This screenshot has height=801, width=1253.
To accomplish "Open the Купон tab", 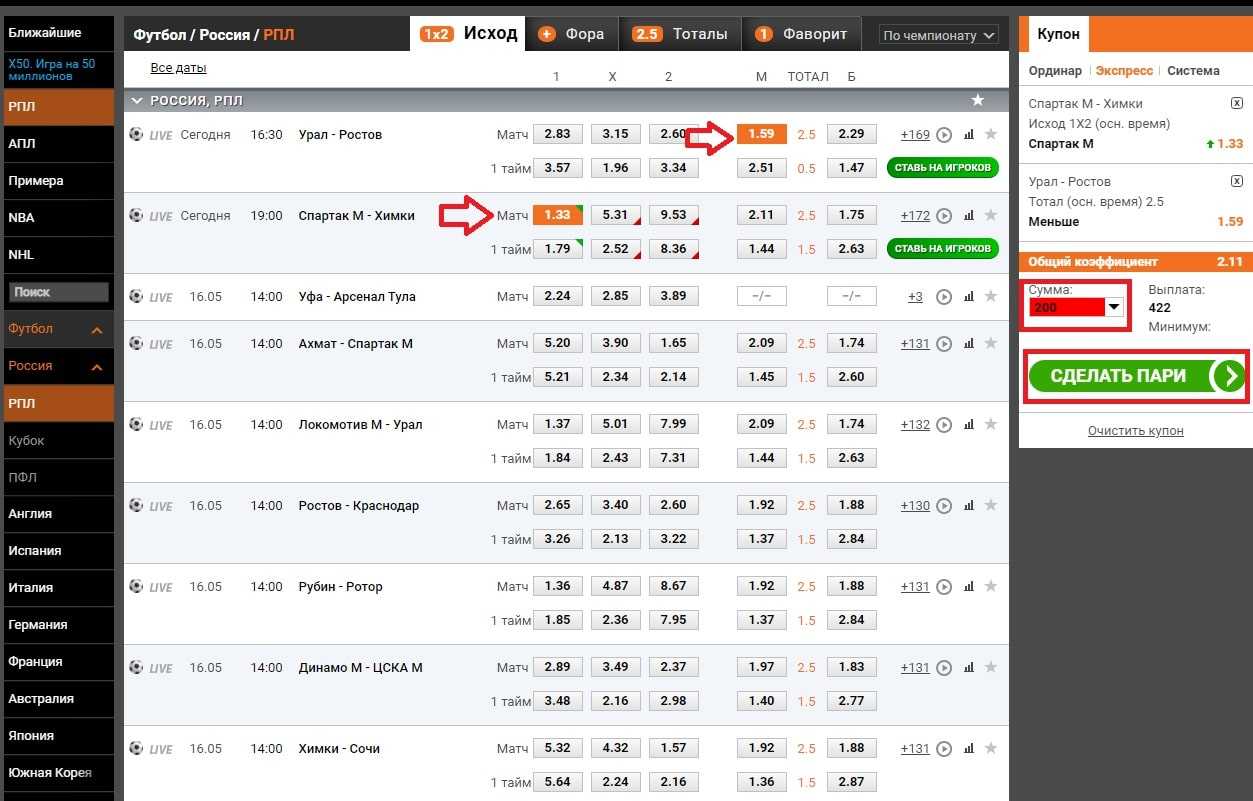I will (x=1058, y=34).
